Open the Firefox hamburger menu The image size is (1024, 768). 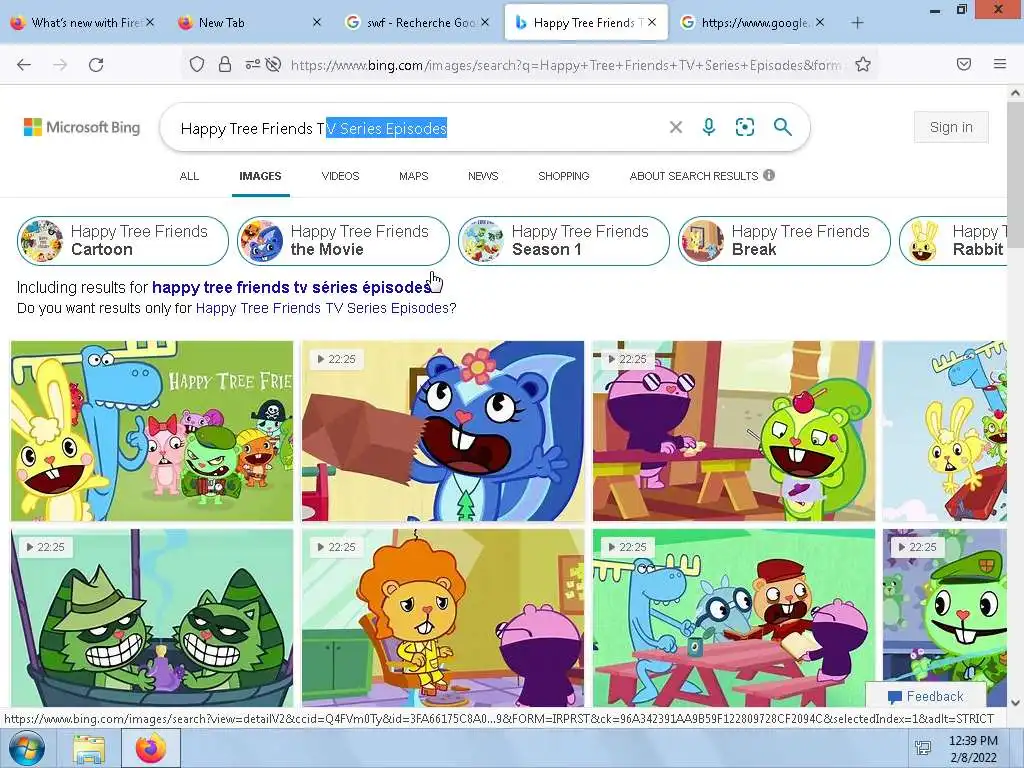tap(1000, 64)
